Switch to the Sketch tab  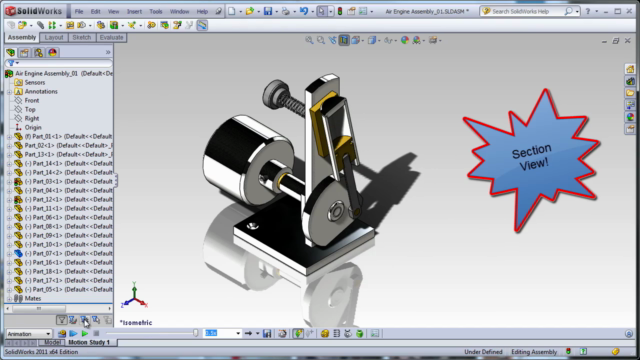[82, 38]
